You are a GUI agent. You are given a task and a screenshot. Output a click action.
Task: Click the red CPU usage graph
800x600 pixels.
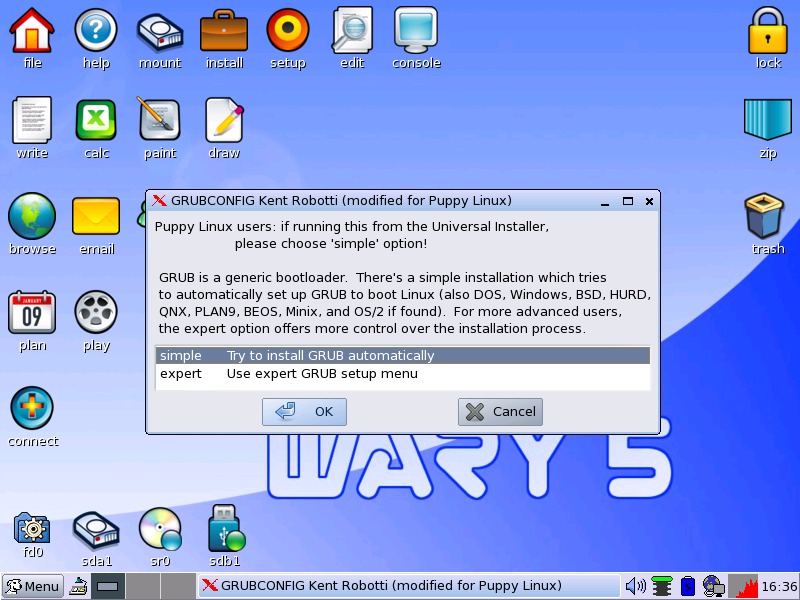click(743, 586)
